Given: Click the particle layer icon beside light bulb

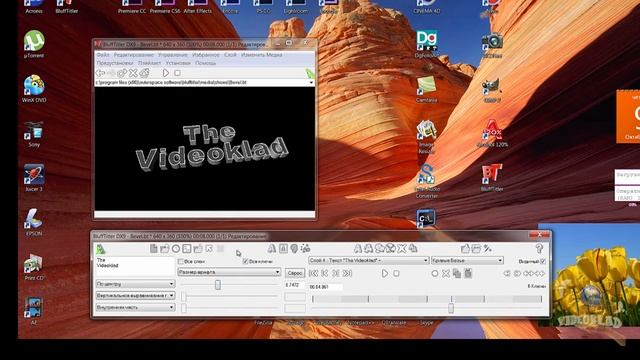Looking at the screenshot, I should click(305, 249).
